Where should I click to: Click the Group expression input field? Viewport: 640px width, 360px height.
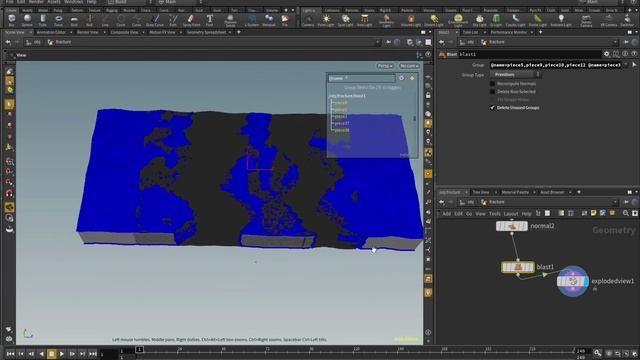click(556, 65)
